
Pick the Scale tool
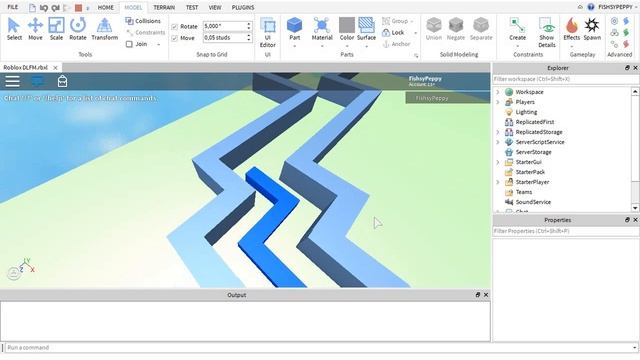tap(56, 29)
